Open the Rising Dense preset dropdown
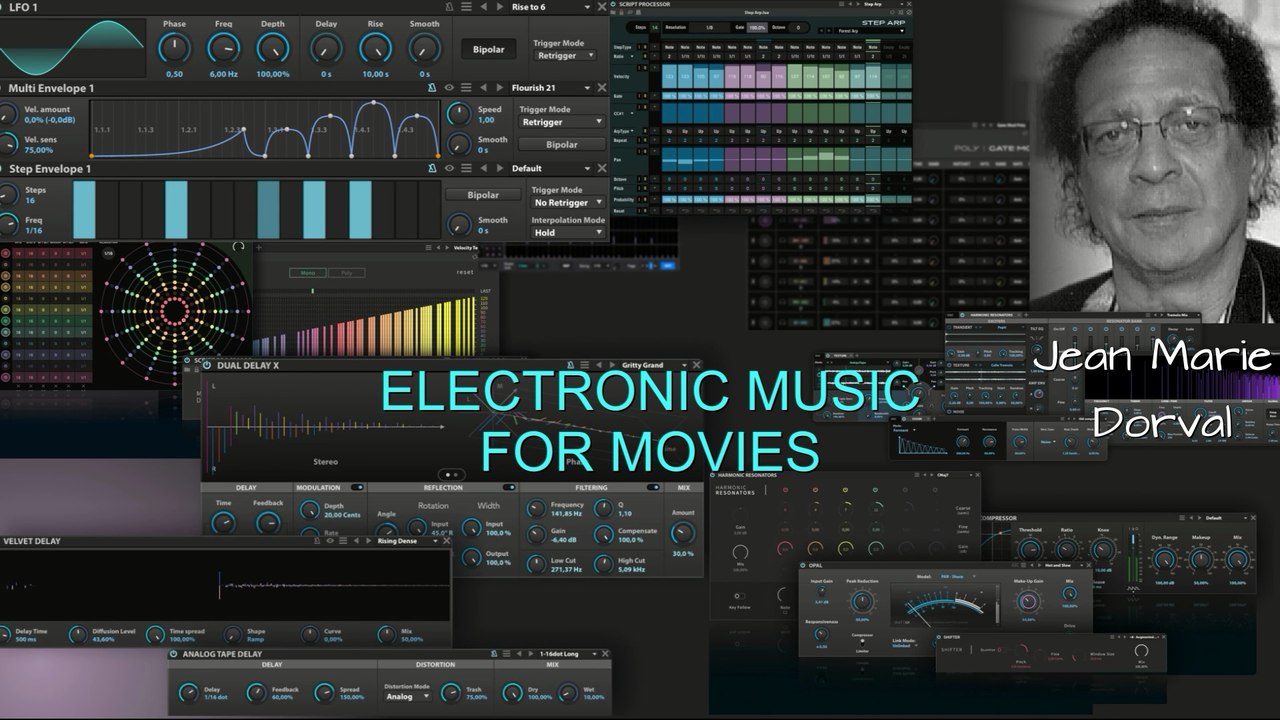1280x720 pixels. (407, 541)
